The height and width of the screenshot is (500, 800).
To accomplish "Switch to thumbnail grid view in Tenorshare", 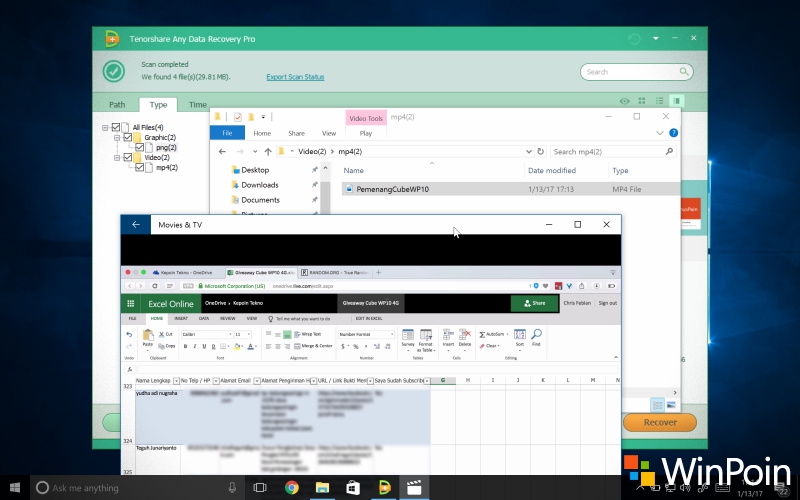I will [x=642, y=101].
